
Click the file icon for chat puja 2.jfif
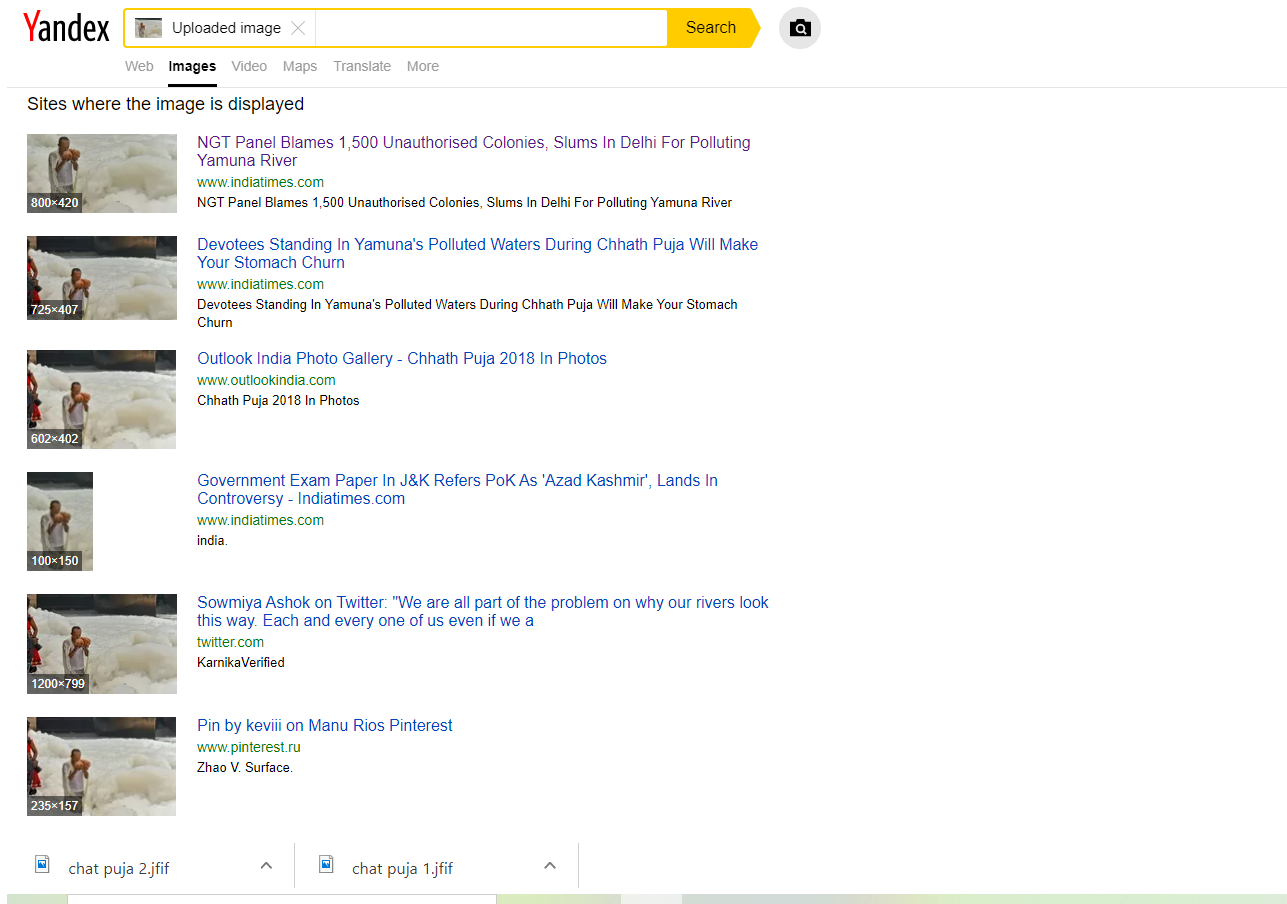pos(42,865)
